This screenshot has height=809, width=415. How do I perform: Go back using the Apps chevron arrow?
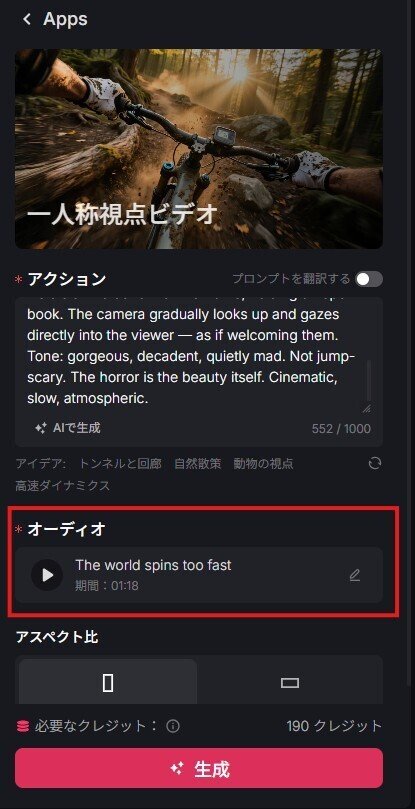(27, 19)
